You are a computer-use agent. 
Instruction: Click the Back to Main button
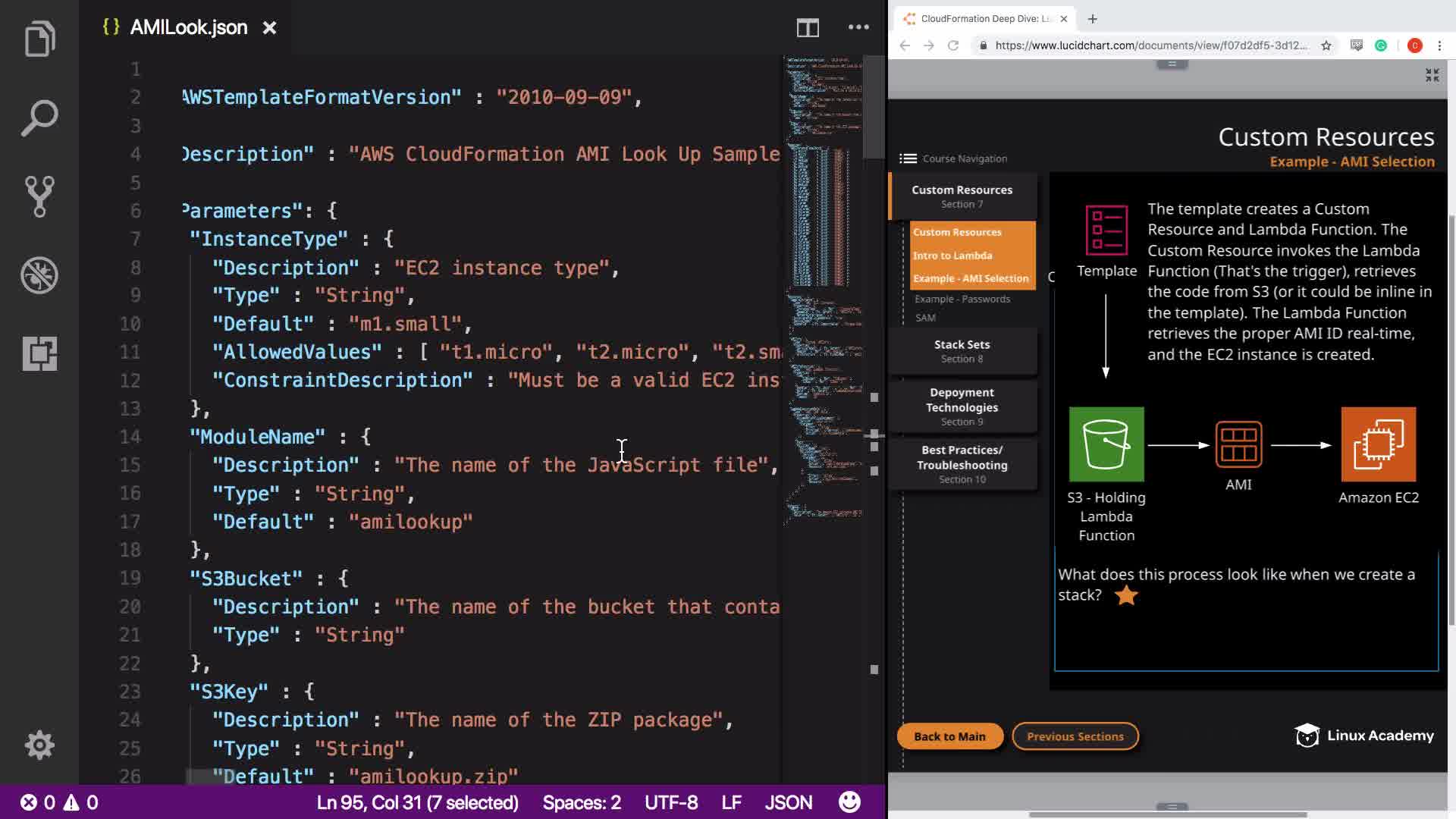[x=949, y=736]
